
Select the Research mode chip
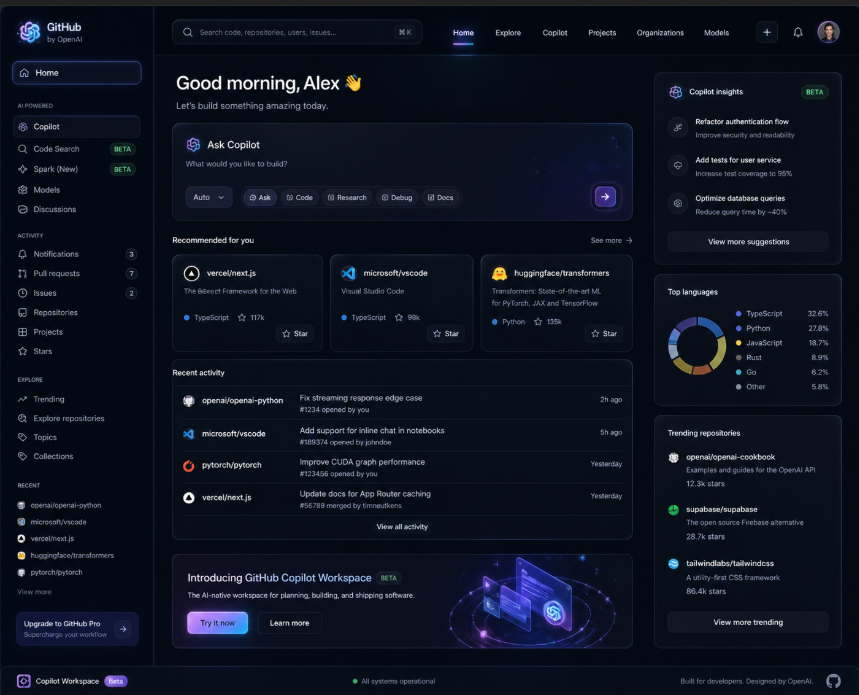[347, 198]
